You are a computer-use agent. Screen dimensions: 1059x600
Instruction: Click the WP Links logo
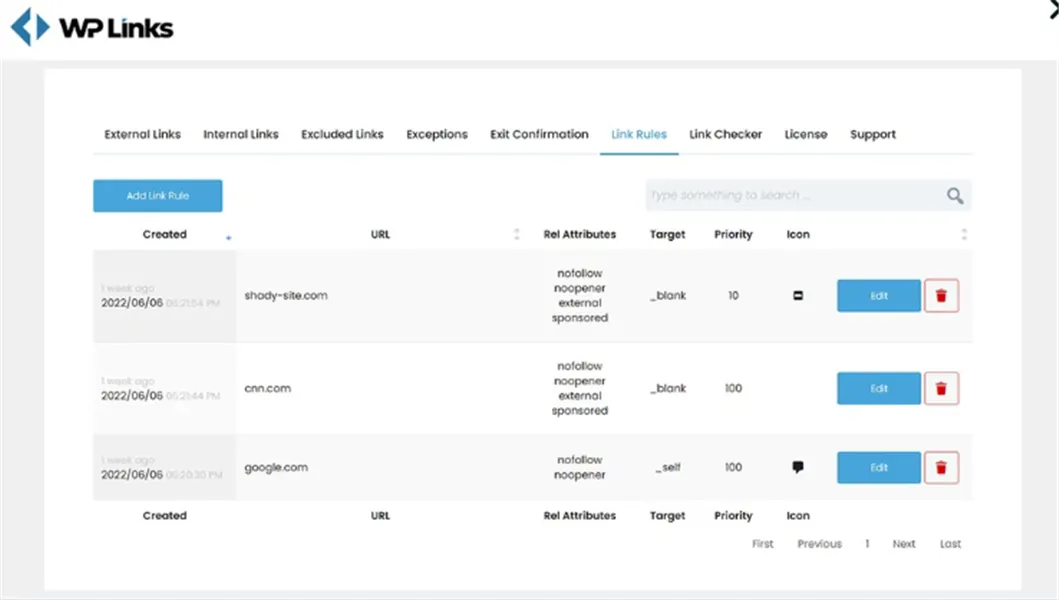click(x=92, y=27)
